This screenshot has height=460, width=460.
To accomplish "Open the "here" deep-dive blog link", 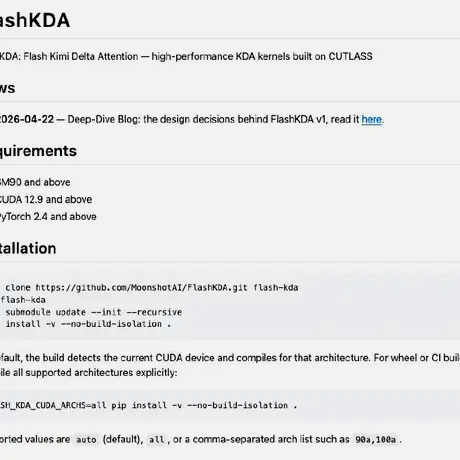I will point(372,119).
